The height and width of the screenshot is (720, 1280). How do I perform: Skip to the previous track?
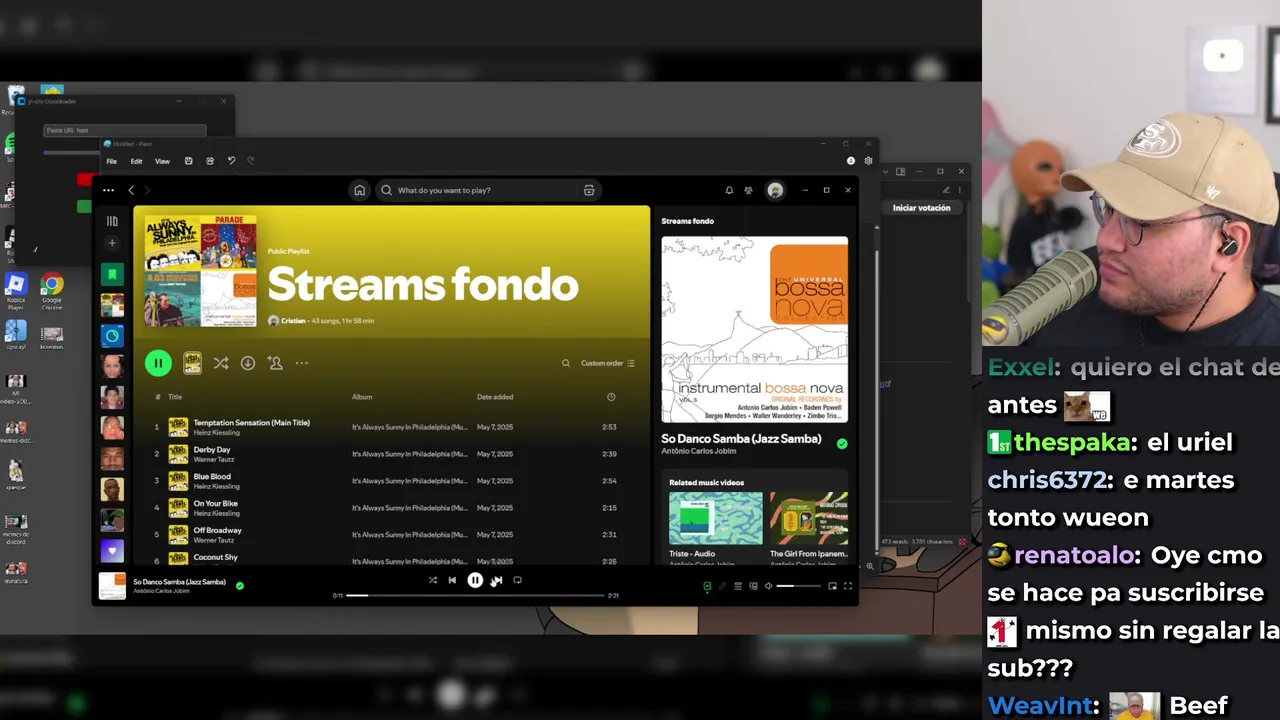452,580
